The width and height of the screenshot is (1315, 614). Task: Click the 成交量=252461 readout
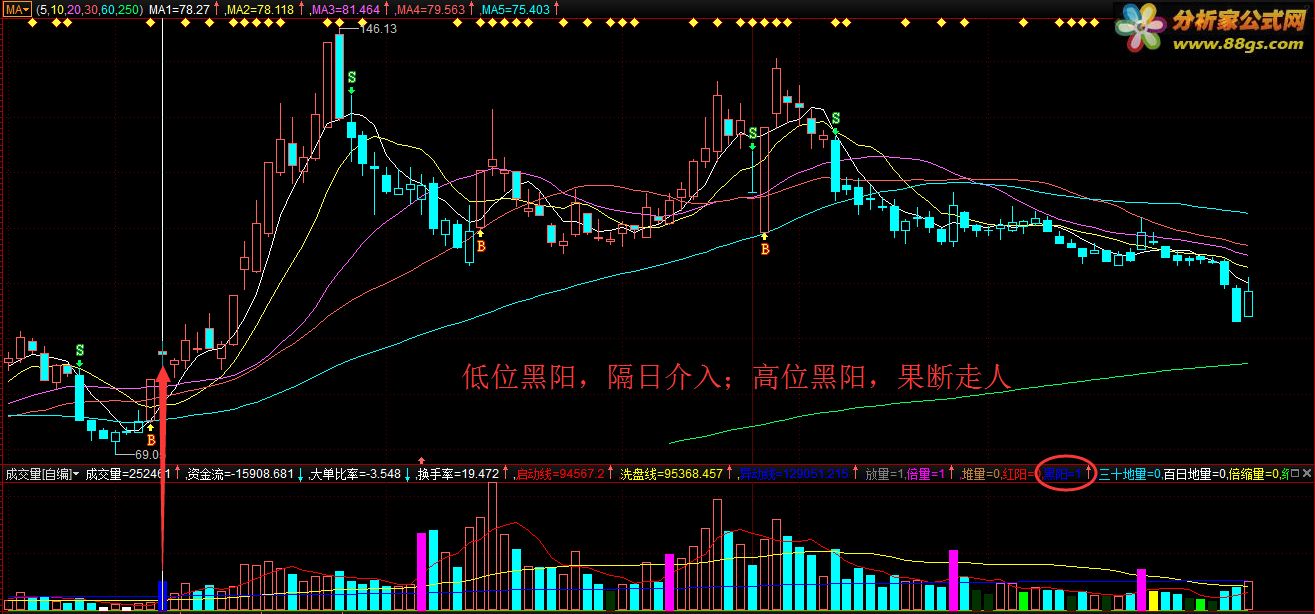128,474
